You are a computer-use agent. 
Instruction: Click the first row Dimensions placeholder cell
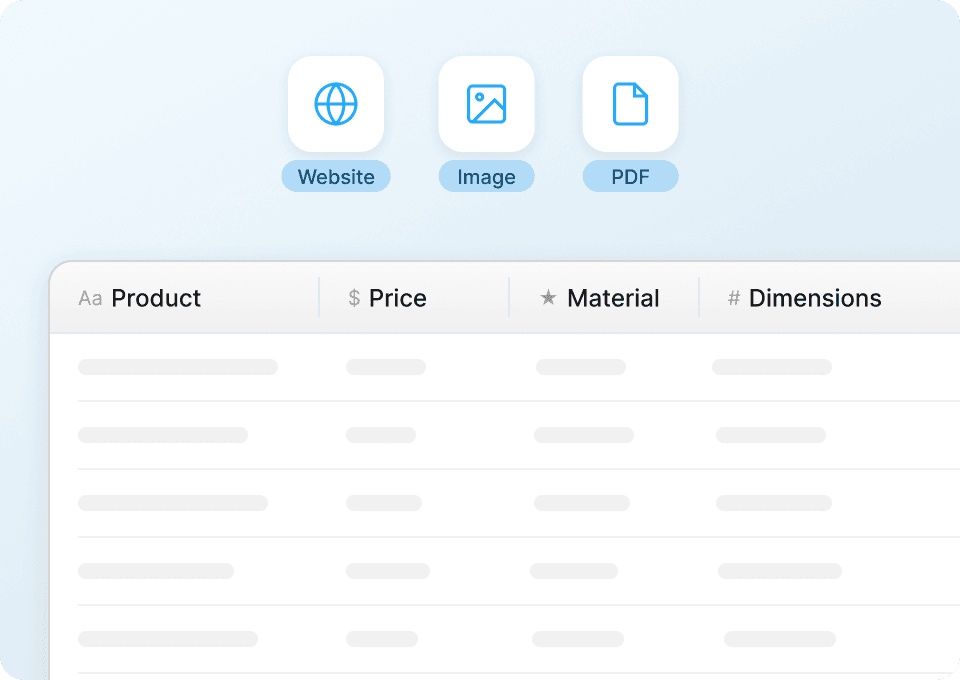[x=772, y=367]
